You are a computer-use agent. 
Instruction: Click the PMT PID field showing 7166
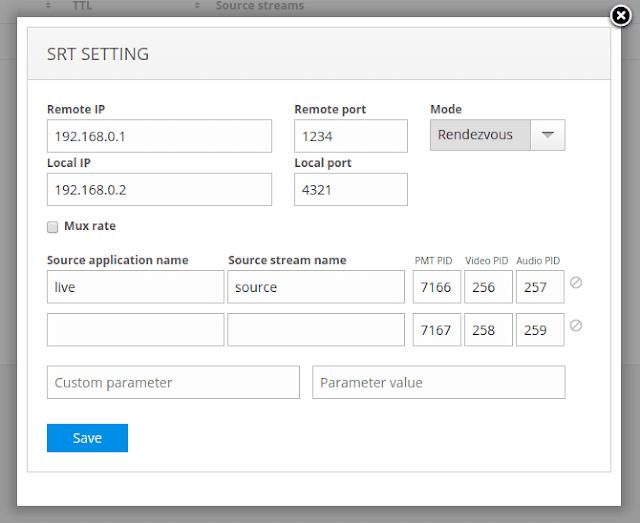[437, 287]
